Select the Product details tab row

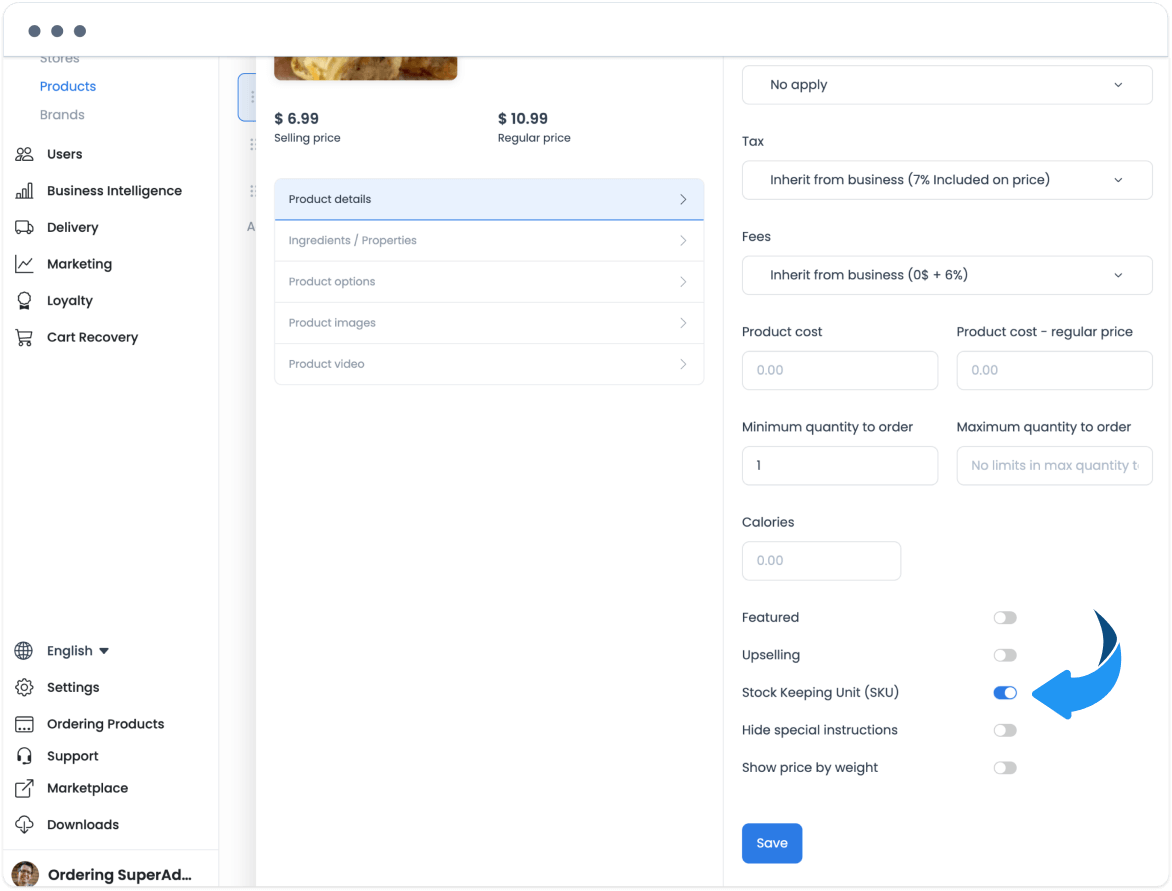pyautogui.click(x=489, y=200)
